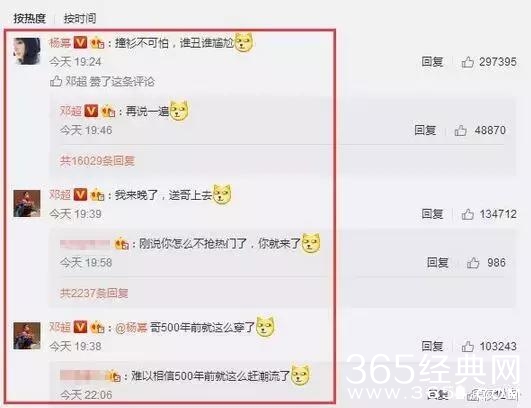
Task: Click verified V badge next to 杨幂
Action: tap(80, 42)
